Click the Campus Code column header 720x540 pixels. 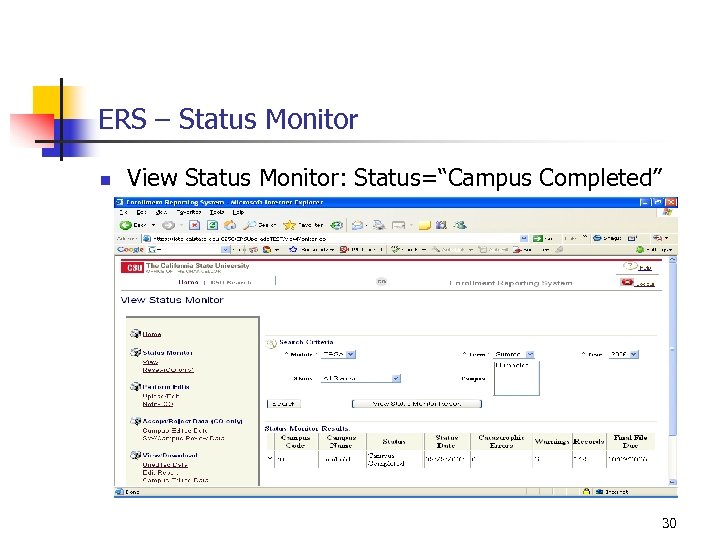pyautogui.click(x=295, y=441)
